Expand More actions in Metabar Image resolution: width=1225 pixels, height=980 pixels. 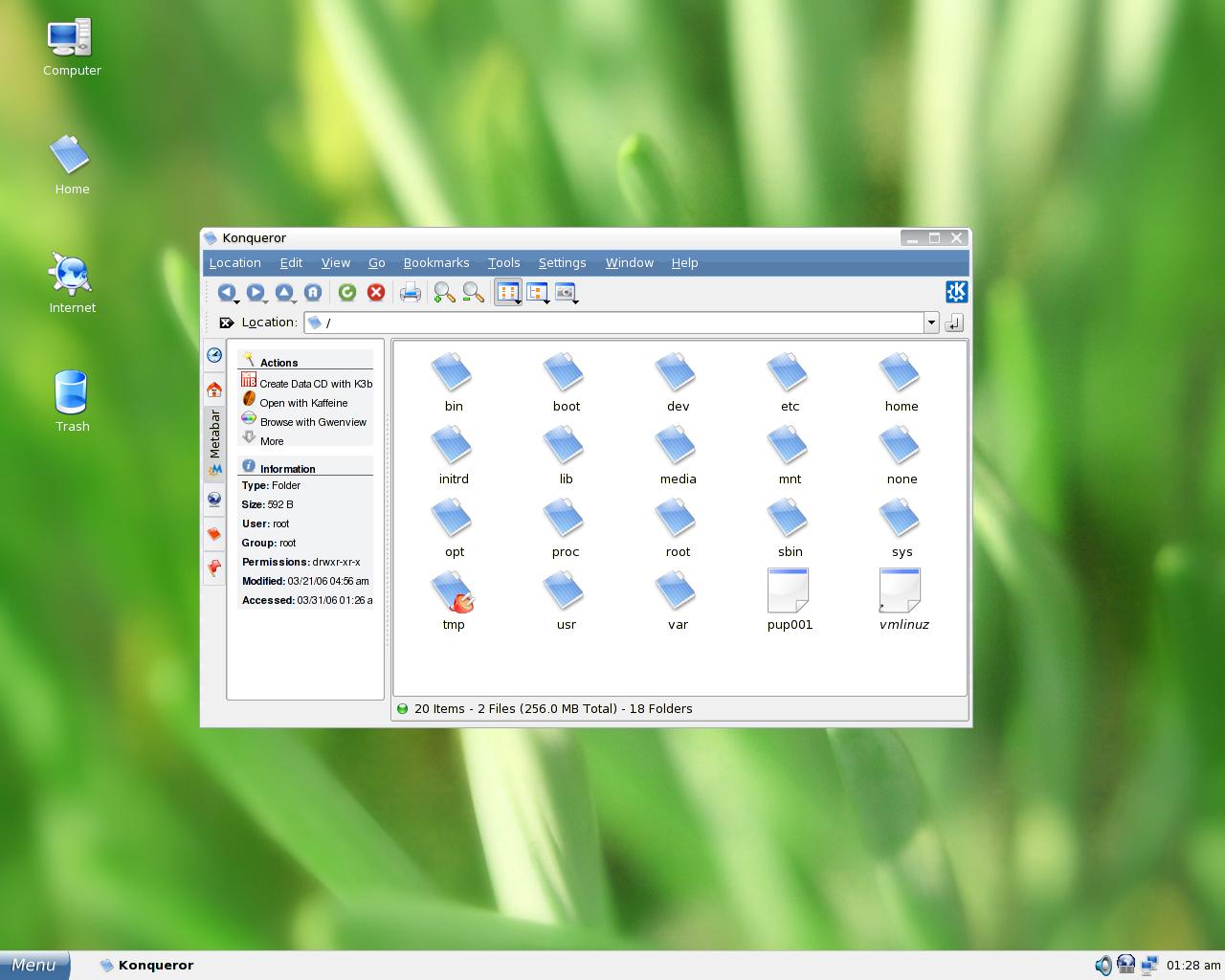[263, 440]
